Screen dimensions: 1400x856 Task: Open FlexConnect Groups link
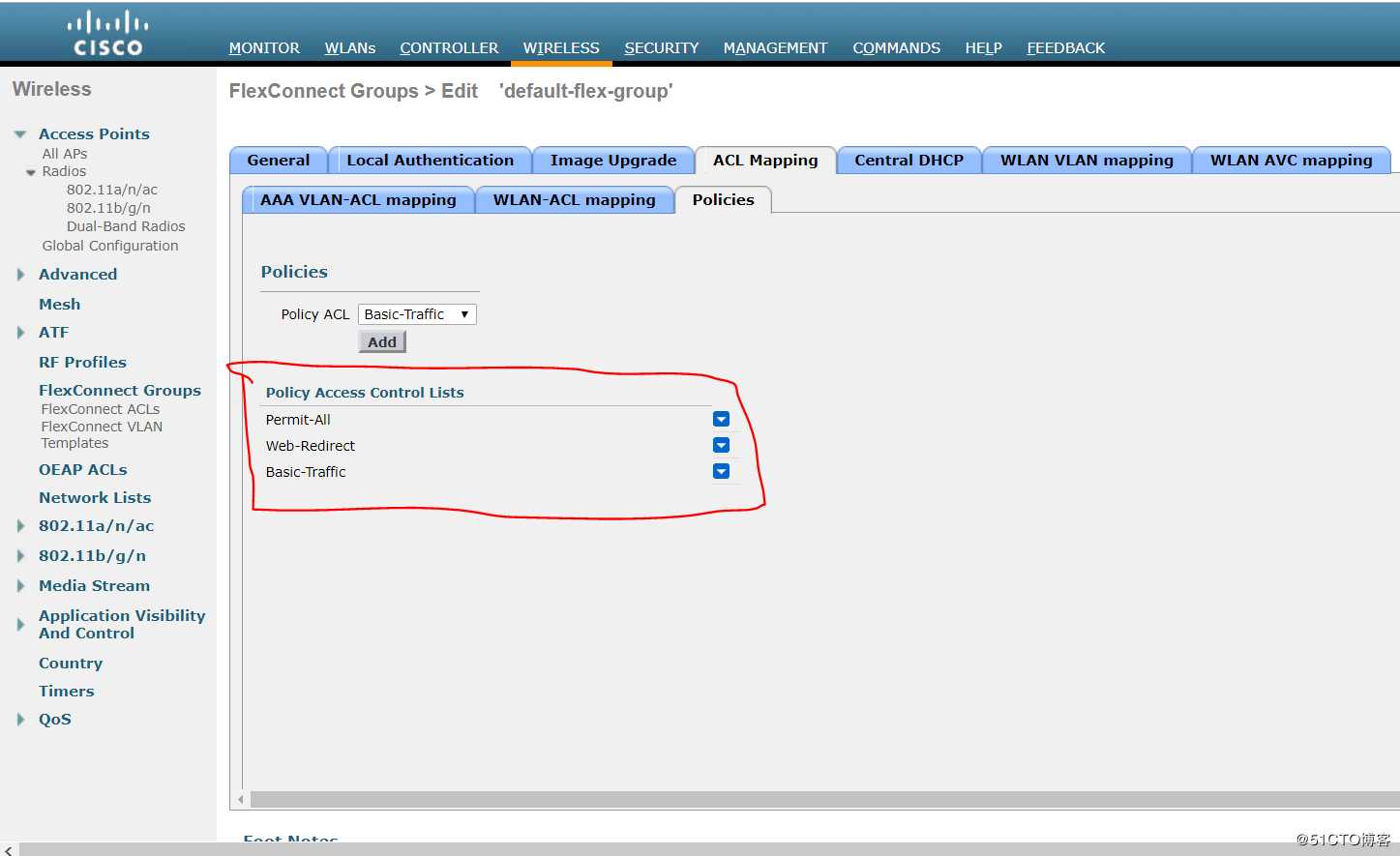click(x=120, y=391)
